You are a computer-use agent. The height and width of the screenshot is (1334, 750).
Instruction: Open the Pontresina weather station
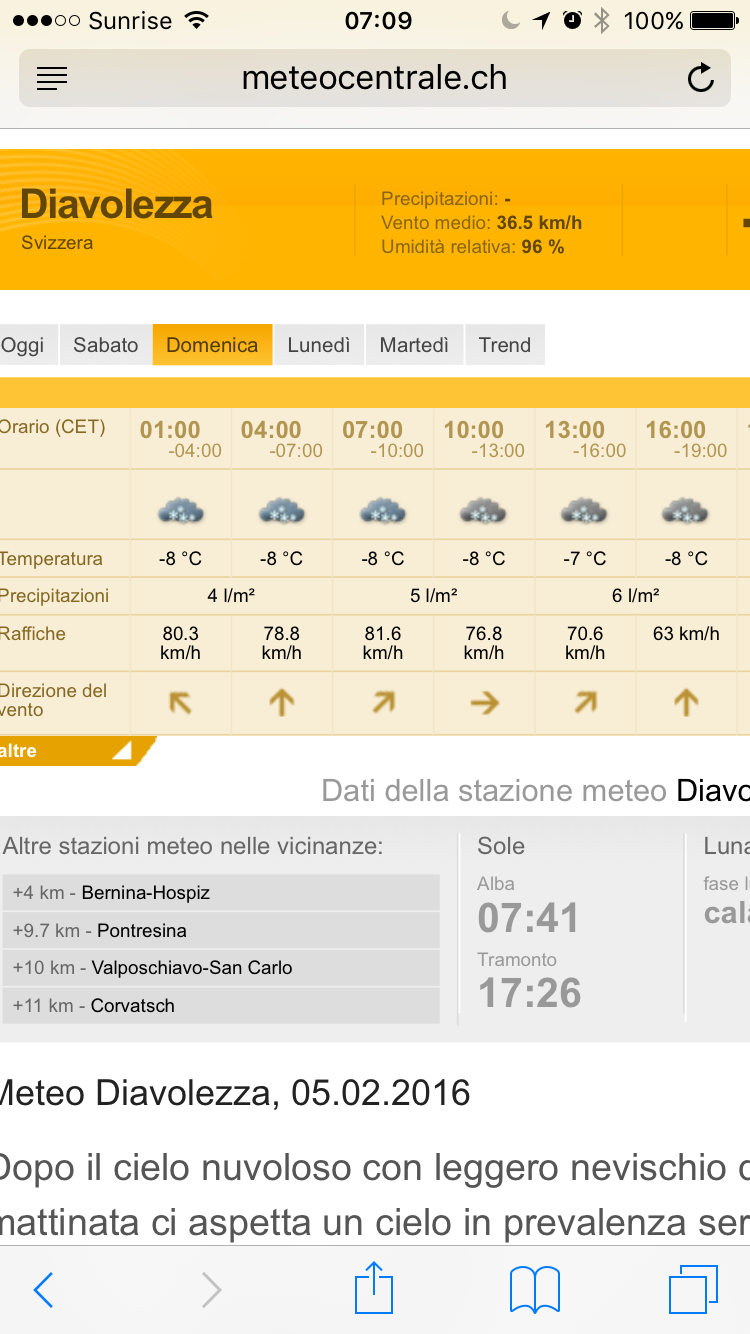[x=141, y=931]
